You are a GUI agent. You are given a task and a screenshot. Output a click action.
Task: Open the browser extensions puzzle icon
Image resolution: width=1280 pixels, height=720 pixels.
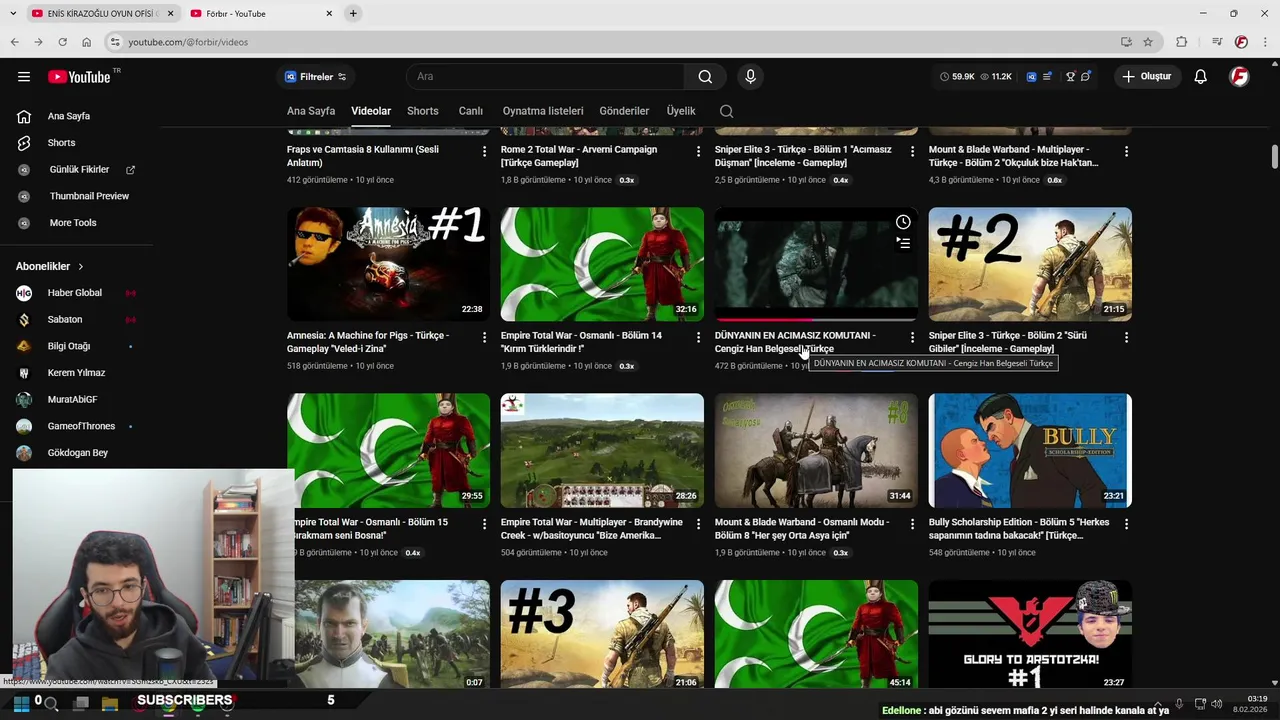[x=1181, y=42]
